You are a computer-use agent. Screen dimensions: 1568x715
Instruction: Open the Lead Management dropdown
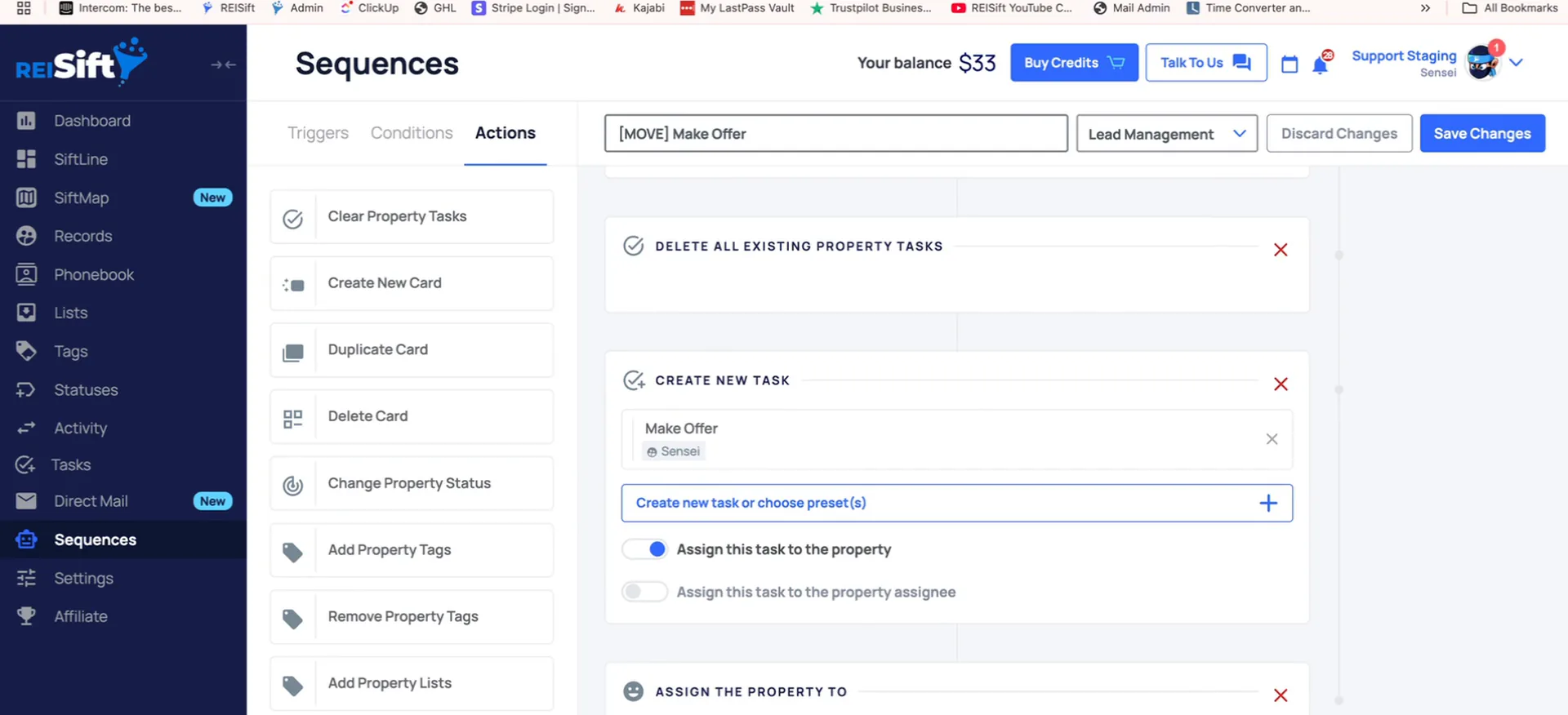[1167, 134]
